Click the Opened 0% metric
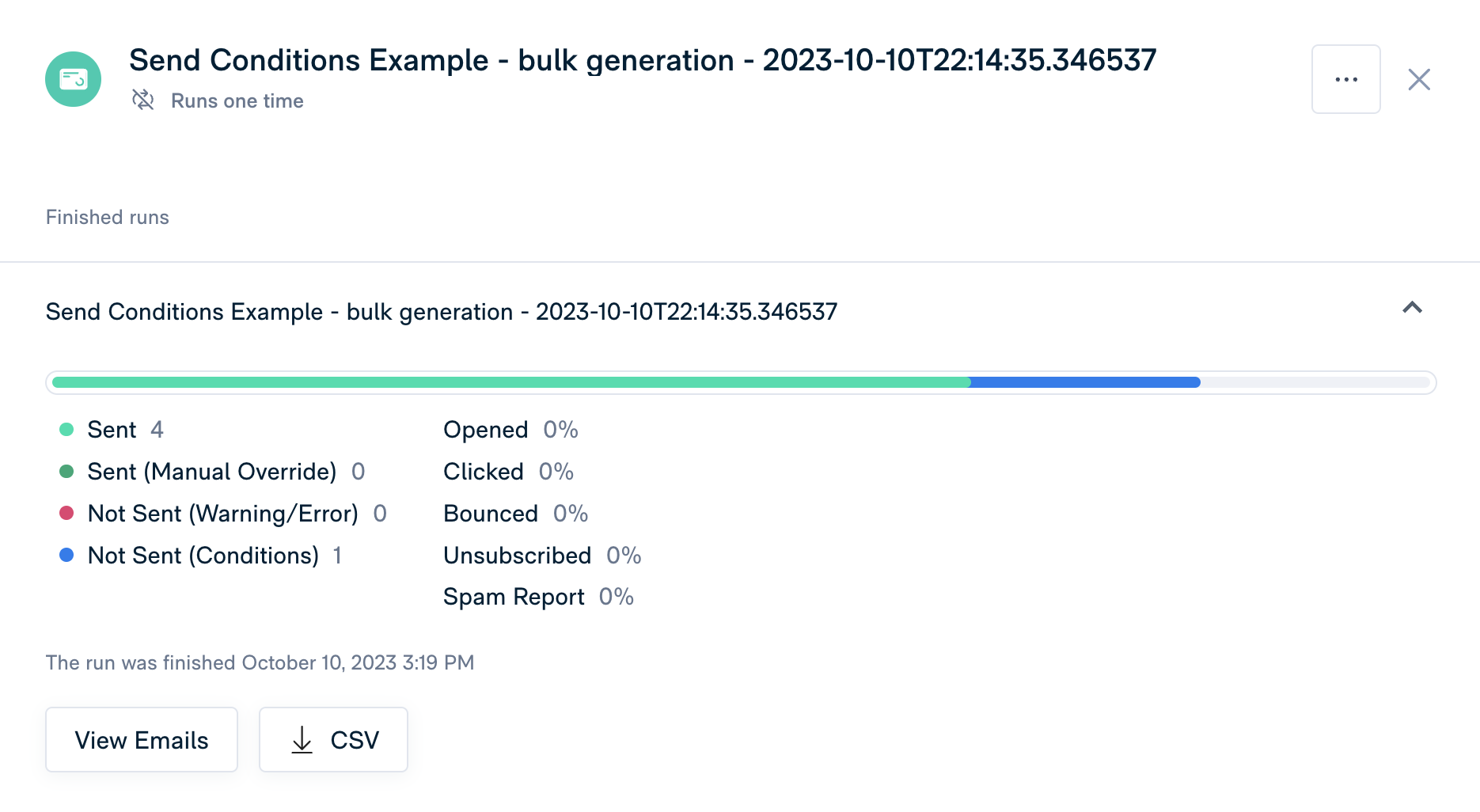The width and height of the screenshot is (1480, 812). point(510,430)
